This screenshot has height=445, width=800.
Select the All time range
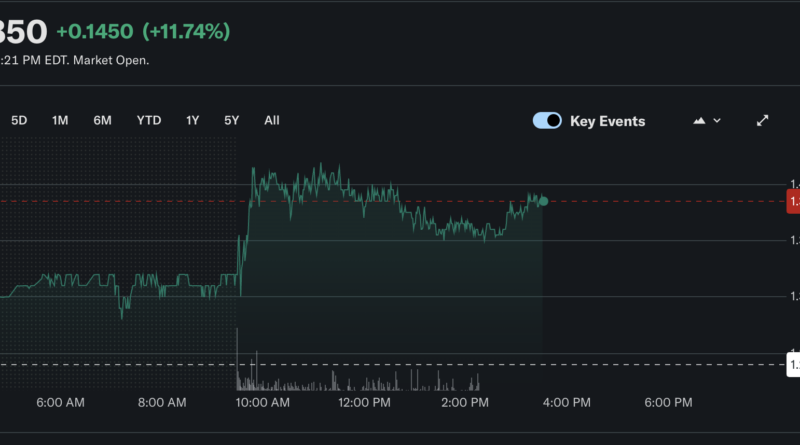272,120
